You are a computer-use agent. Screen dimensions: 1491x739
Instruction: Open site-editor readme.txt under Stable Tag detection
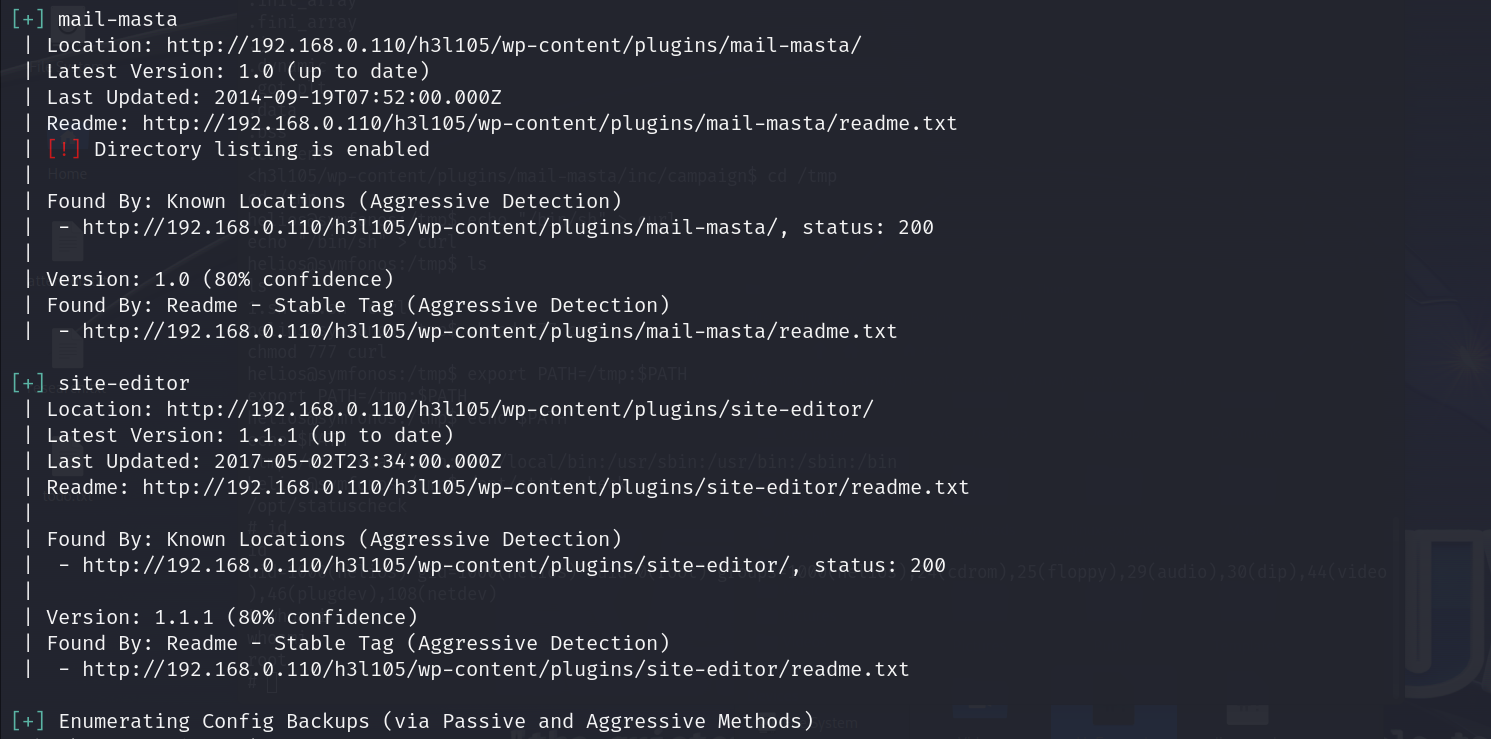point(496,669)
